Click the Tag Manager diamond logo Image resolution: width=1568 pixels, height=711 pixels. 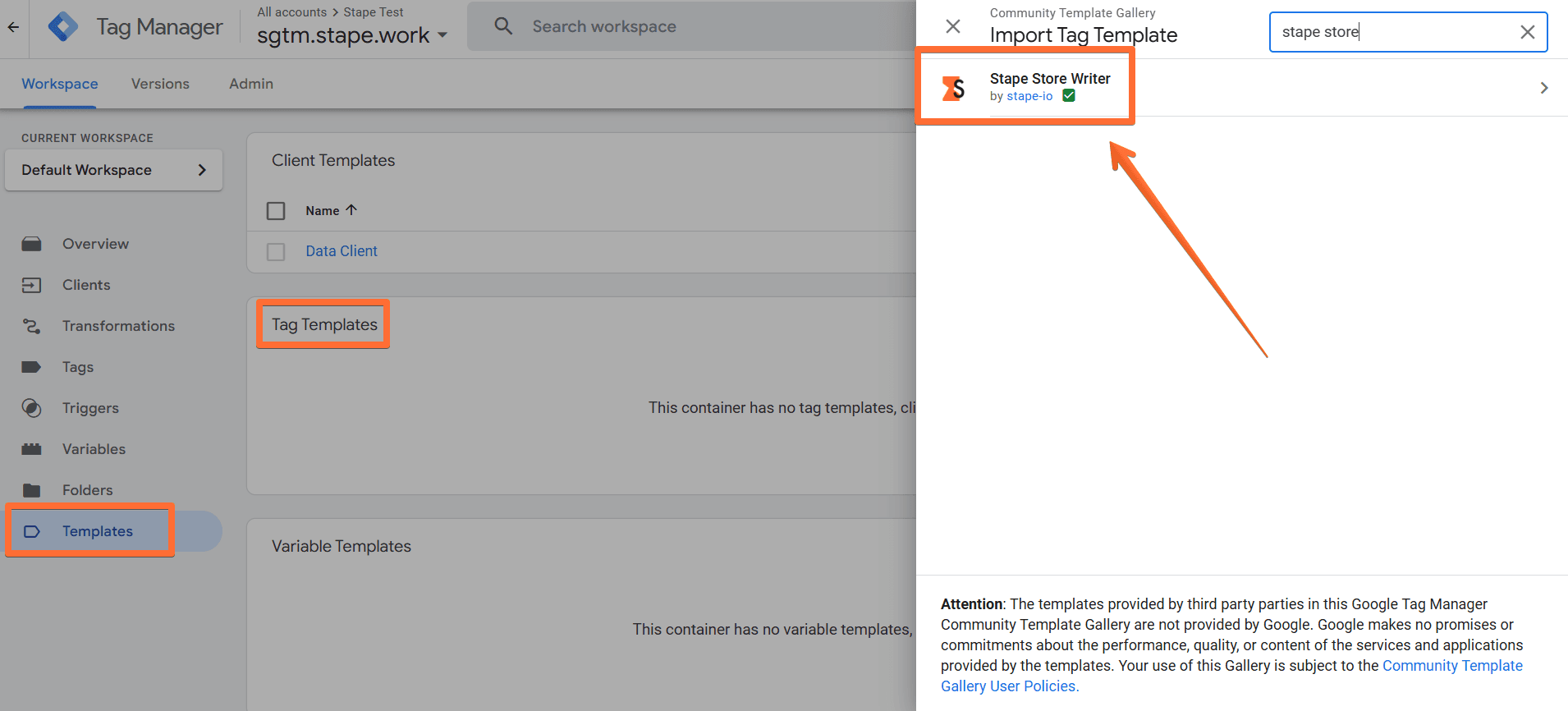coord(63,27)
